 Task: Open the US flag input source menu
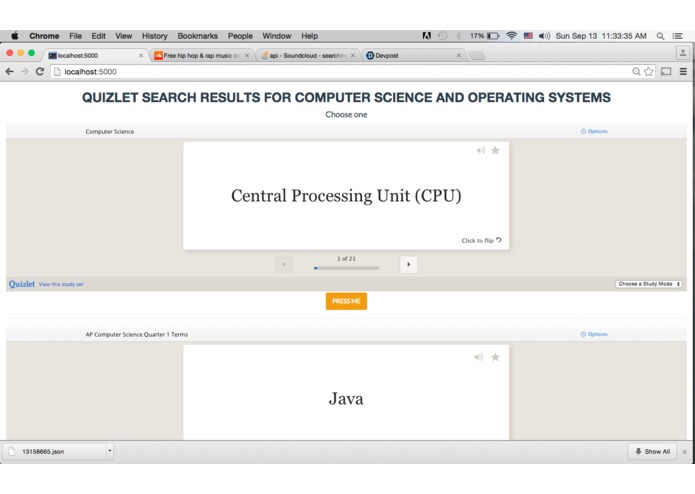528,36
